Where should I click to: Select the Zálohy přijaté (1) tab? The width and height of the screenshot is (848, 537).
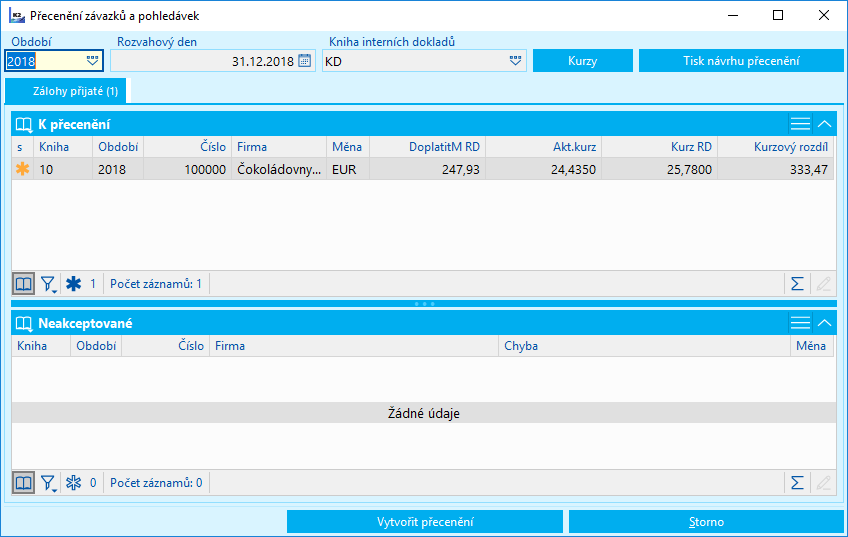pyautogui.click(x=66, y=91)
